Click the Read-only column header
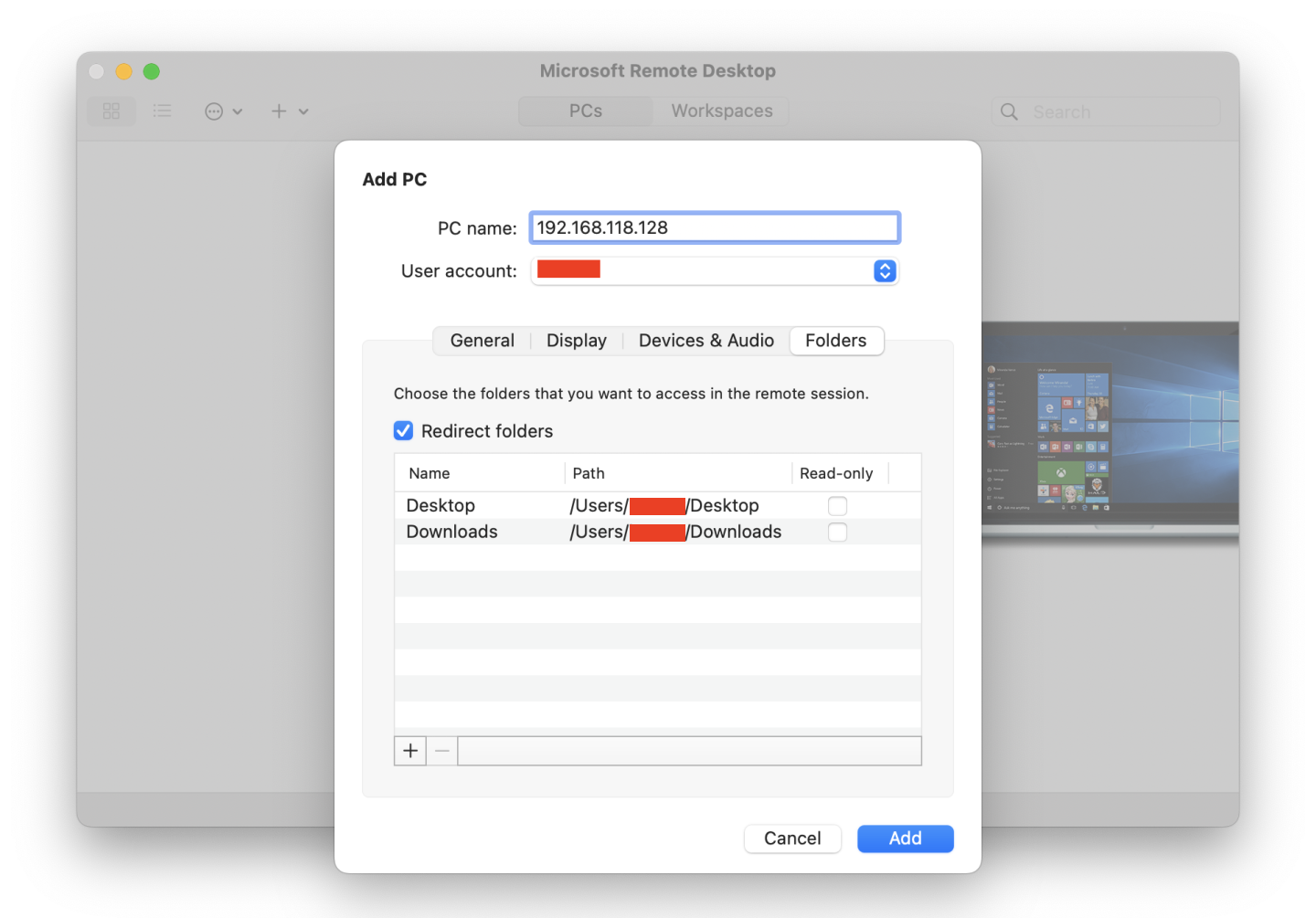This screenshot has width=1316, height=918. [x=841, y=473]
